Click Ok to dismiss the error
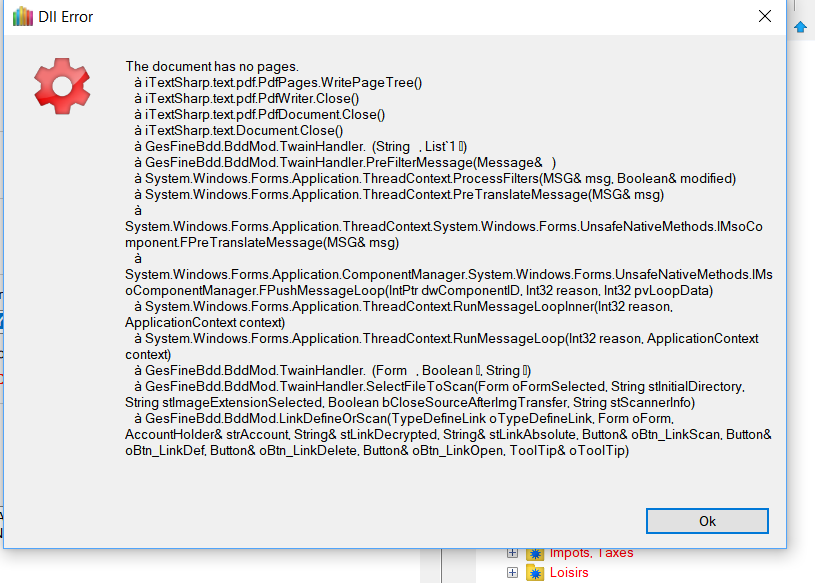The height and width of the screenshot is (583, 815). (707, 521)
